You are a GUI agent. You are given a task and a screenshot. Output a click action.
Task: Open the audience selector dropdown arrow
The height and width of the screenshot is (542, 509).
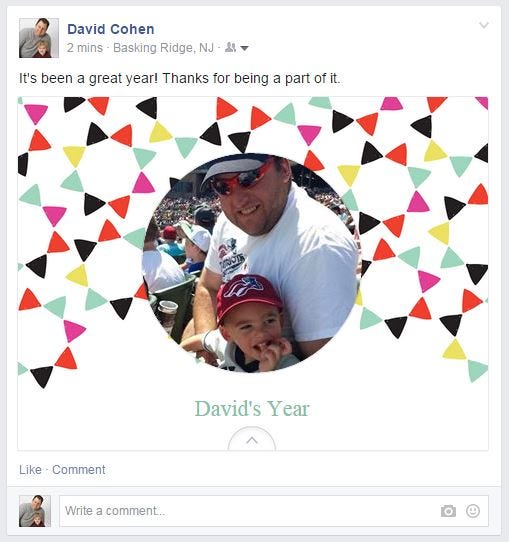244,48
